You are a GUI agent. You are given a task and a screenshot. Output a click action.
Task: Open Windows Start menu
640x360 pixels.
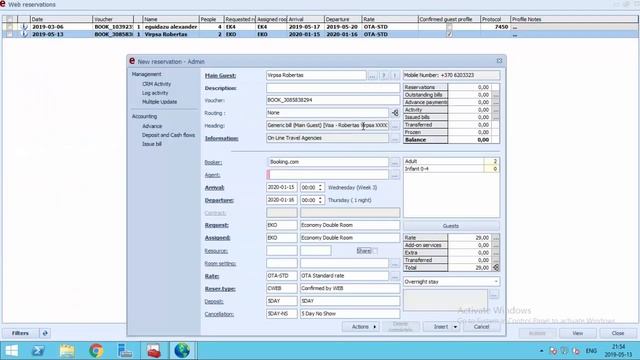pos(11,351)
